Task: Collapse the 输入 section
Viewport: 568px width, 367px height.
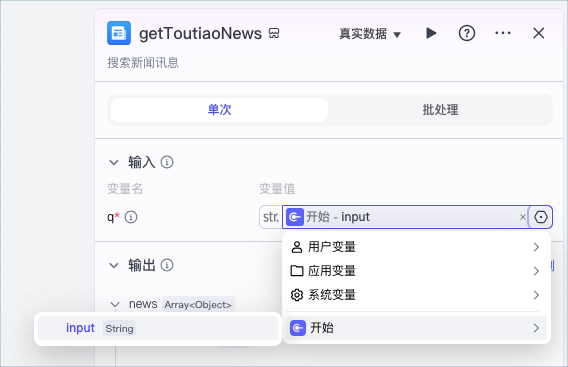Action: point(114,162)
